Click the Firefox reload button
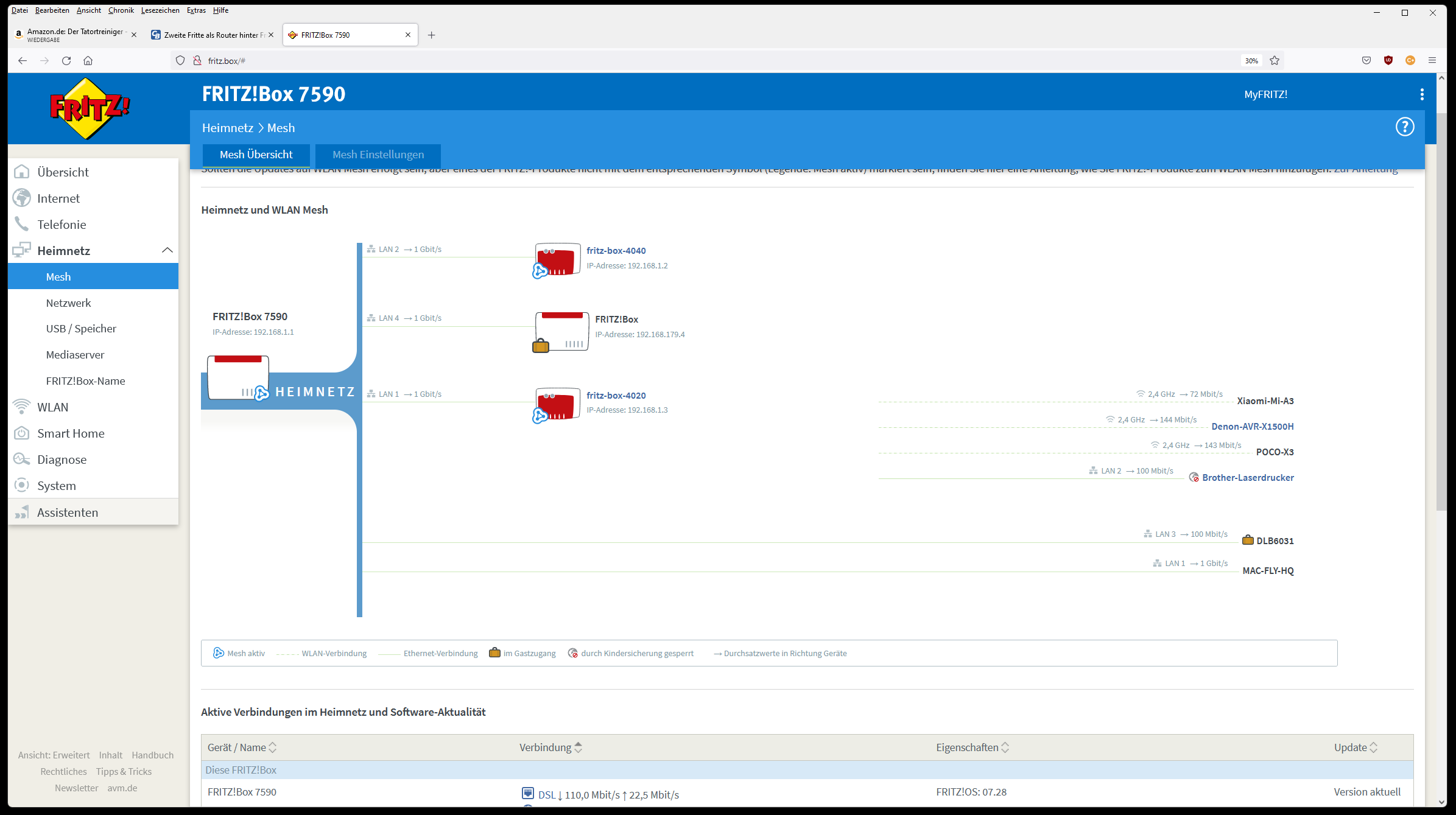1456x815 pixels. click(66, 61)
